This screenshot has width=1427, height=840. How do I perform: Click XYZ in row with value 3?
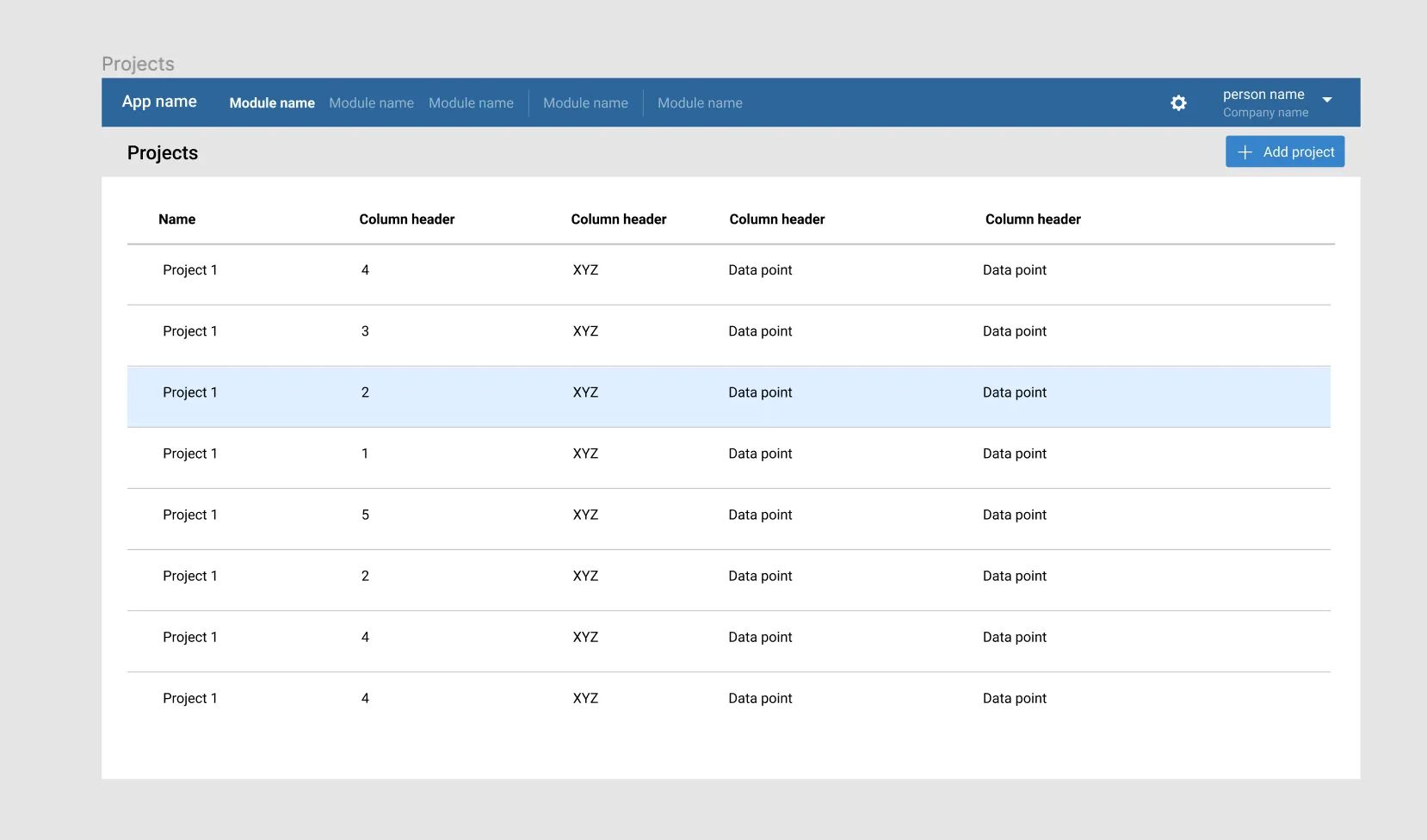click(x=585, y=331)
